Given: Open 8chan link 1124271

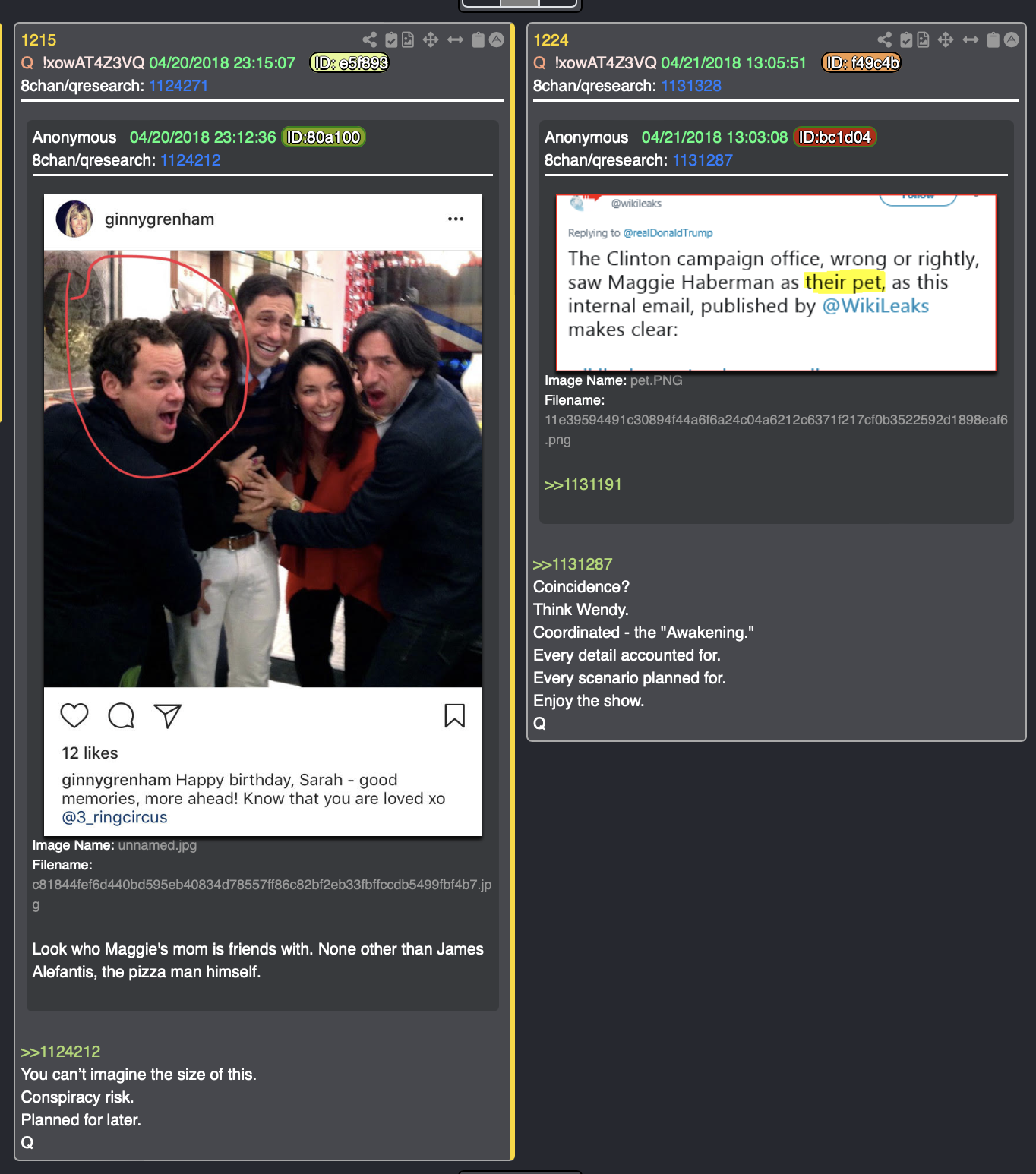Looking at the screenshot, I should (x=178, y=86).
